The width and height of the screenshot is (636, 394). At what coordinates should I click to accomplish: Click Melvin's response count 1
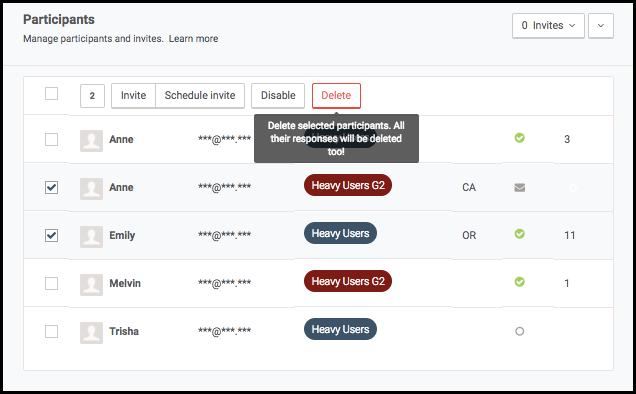tap(567, 283)
